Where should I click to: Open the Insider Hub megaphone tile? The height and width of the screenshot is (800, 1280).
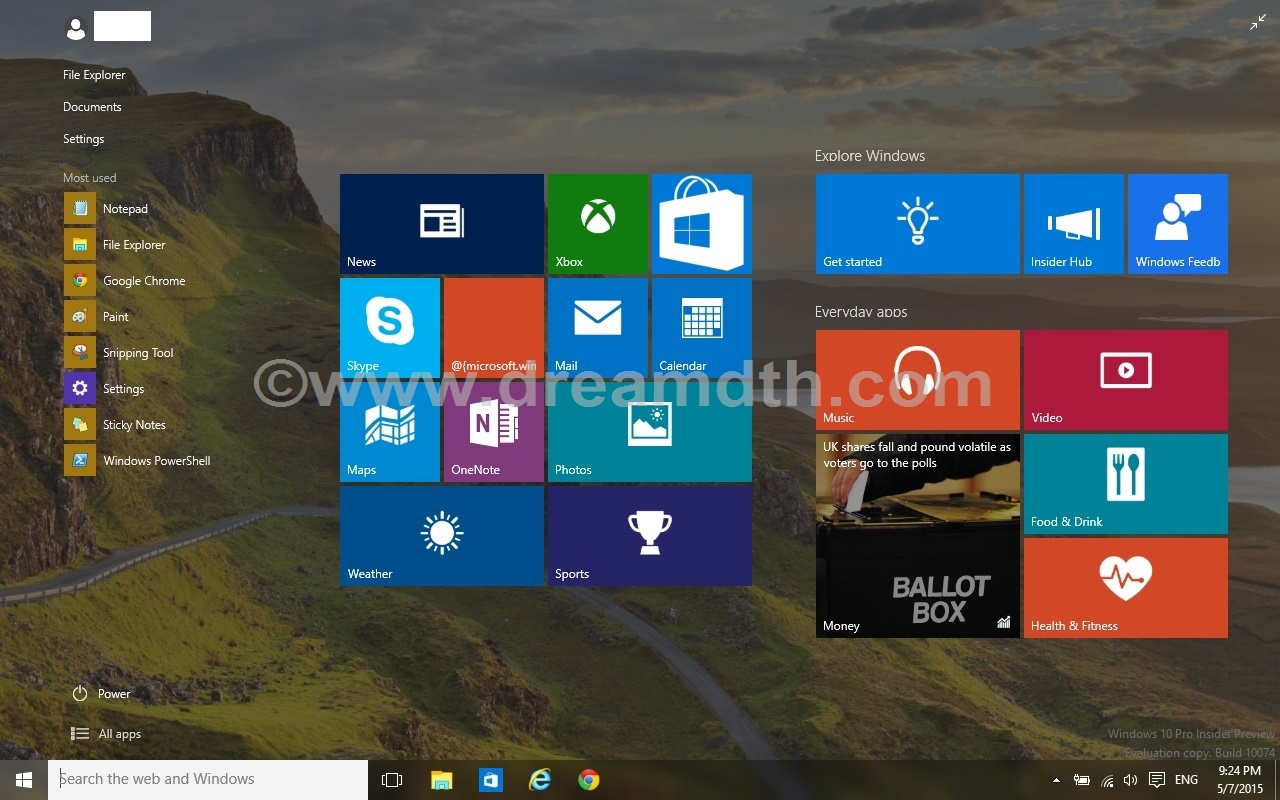point(1074,224)
